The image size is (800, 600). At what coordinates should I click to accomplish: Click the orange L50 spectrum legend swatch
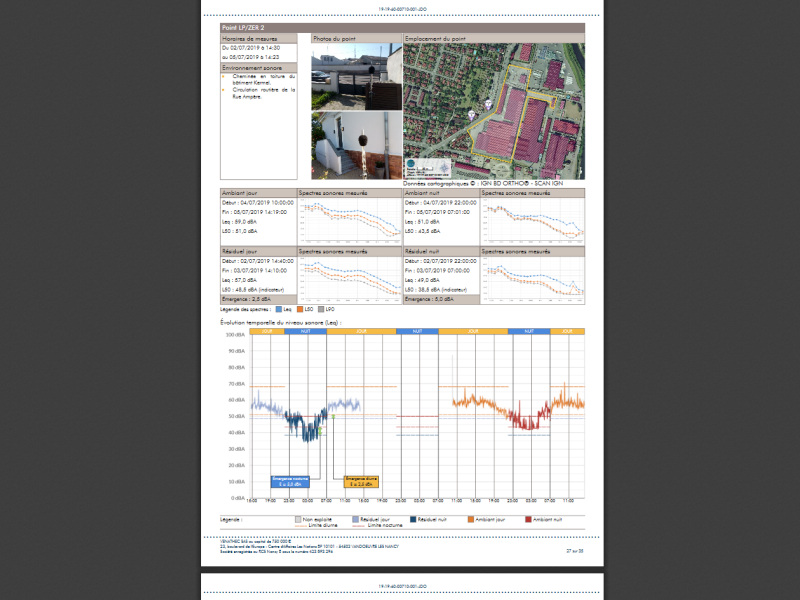pos(300,309)
